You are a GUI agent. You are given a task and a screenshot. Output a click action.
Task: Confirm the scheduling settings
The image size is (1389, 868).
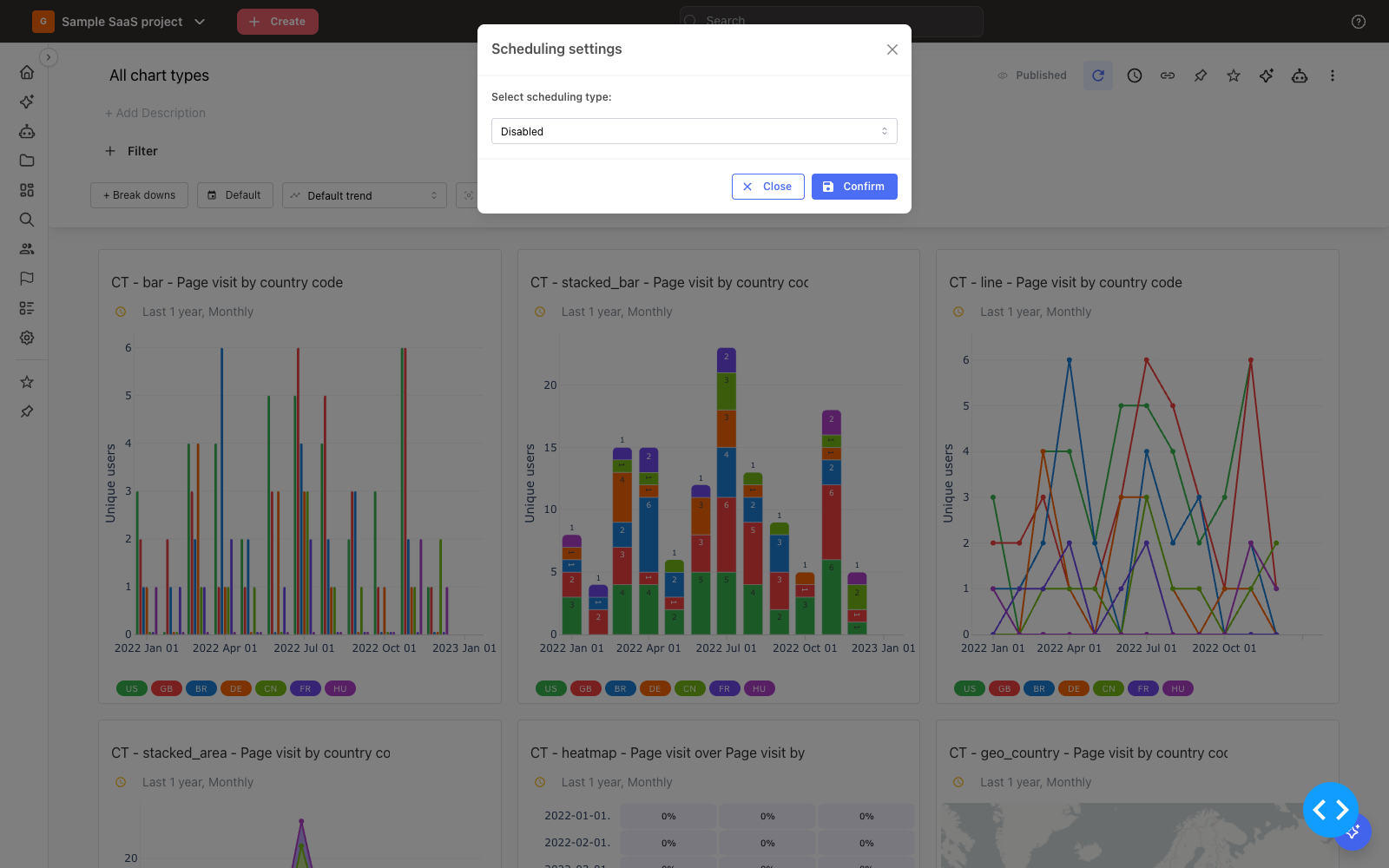[x=854, y=187]
